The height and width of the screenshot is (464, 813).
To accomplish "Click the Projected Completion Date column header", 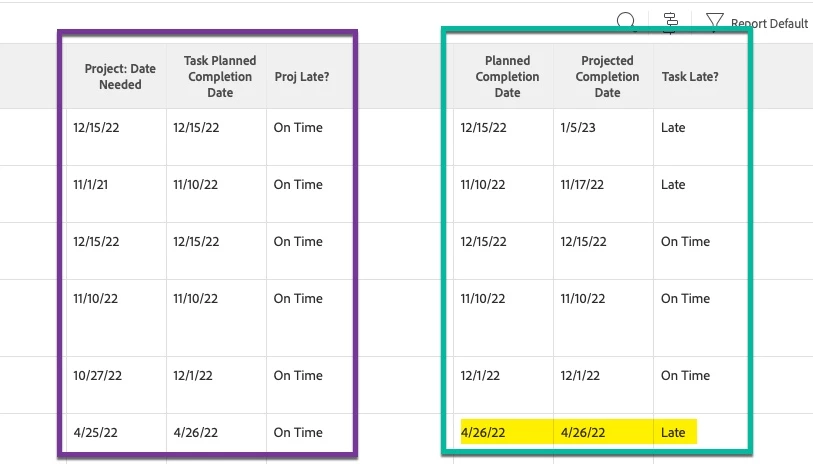I will (x=607, y=76).
